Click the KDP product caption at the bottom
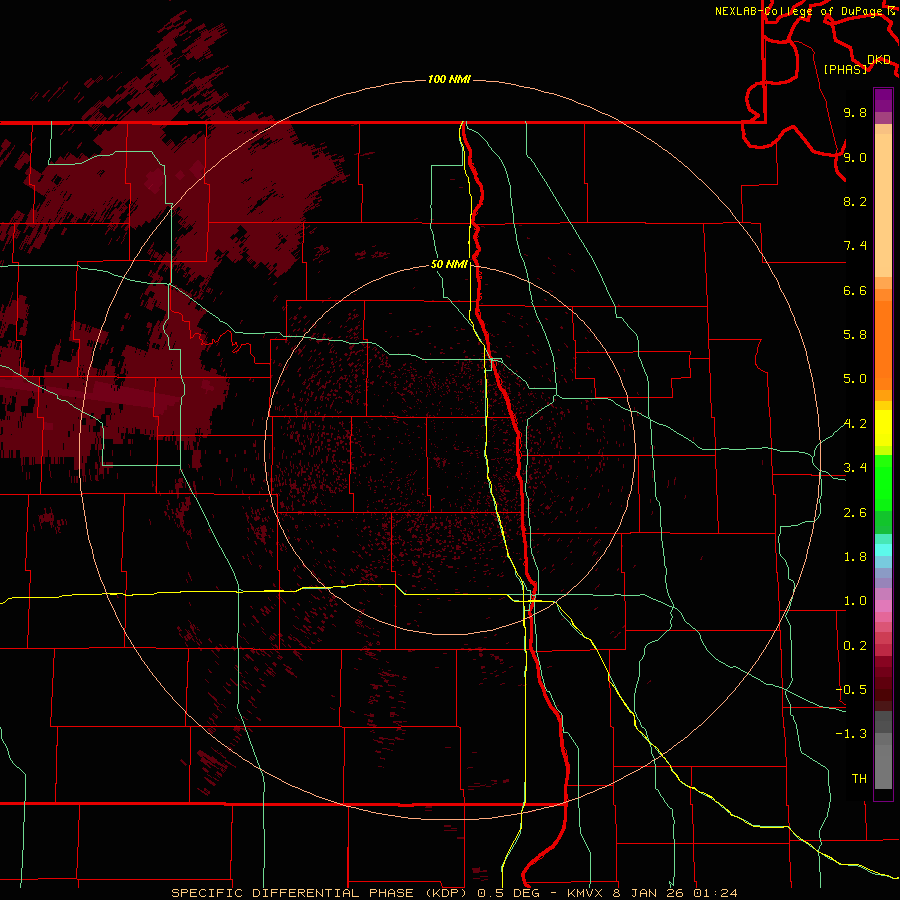The image size is (900, 900). (454, 893)
